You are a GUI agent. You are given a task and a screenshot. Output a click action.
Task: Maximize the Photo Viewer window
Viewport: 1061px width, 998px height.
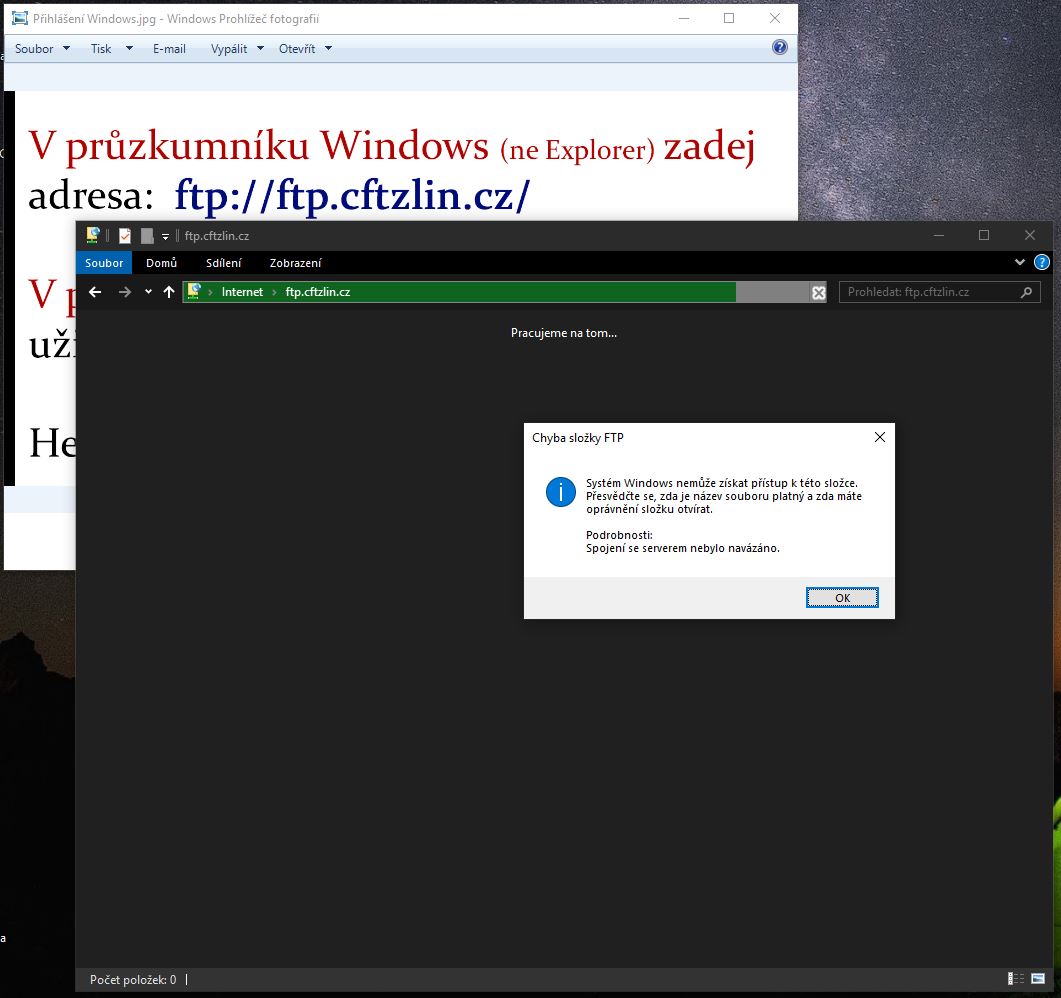(x=729, y=18)
